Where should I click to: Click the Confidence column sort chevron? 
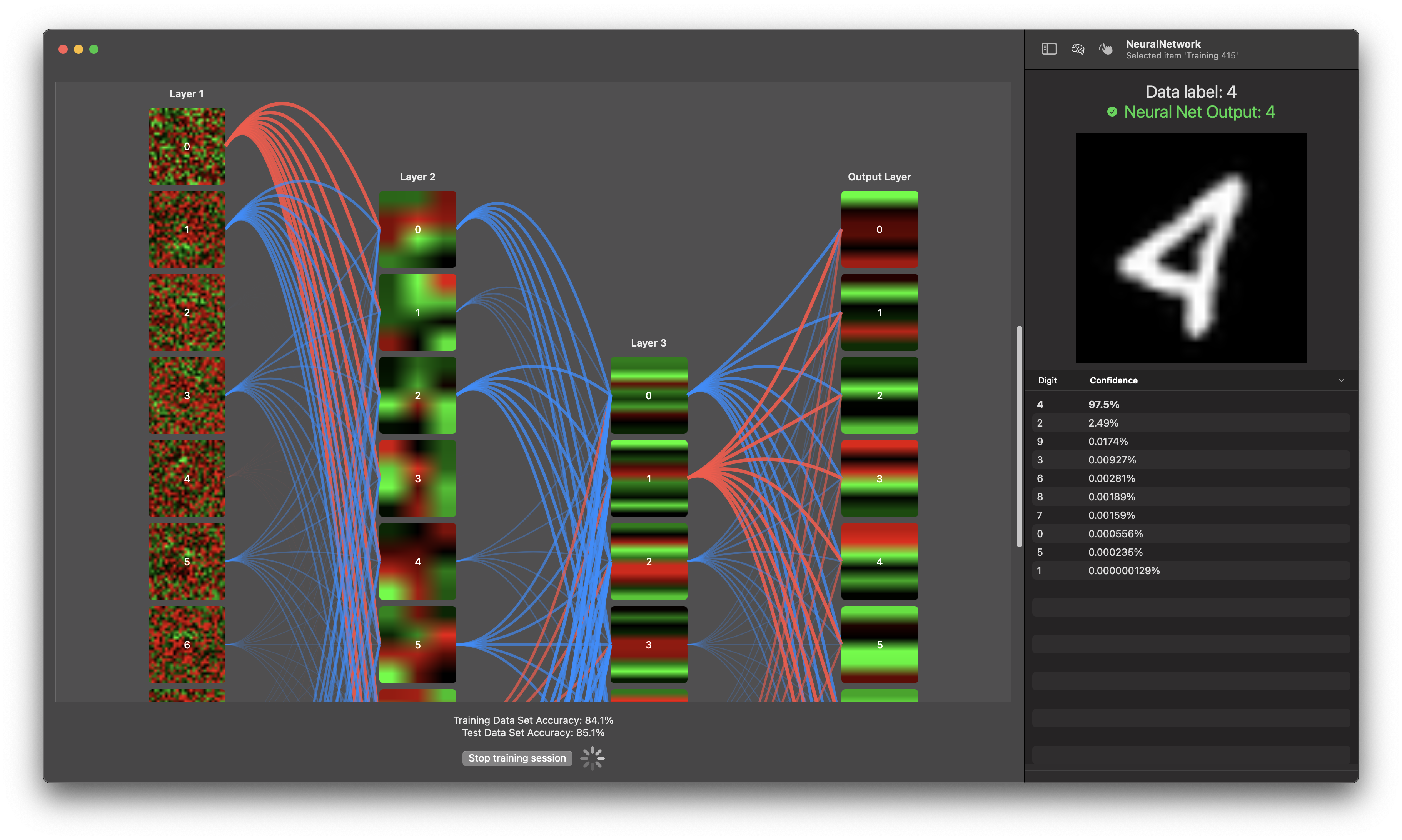[x=1341, y=380]
